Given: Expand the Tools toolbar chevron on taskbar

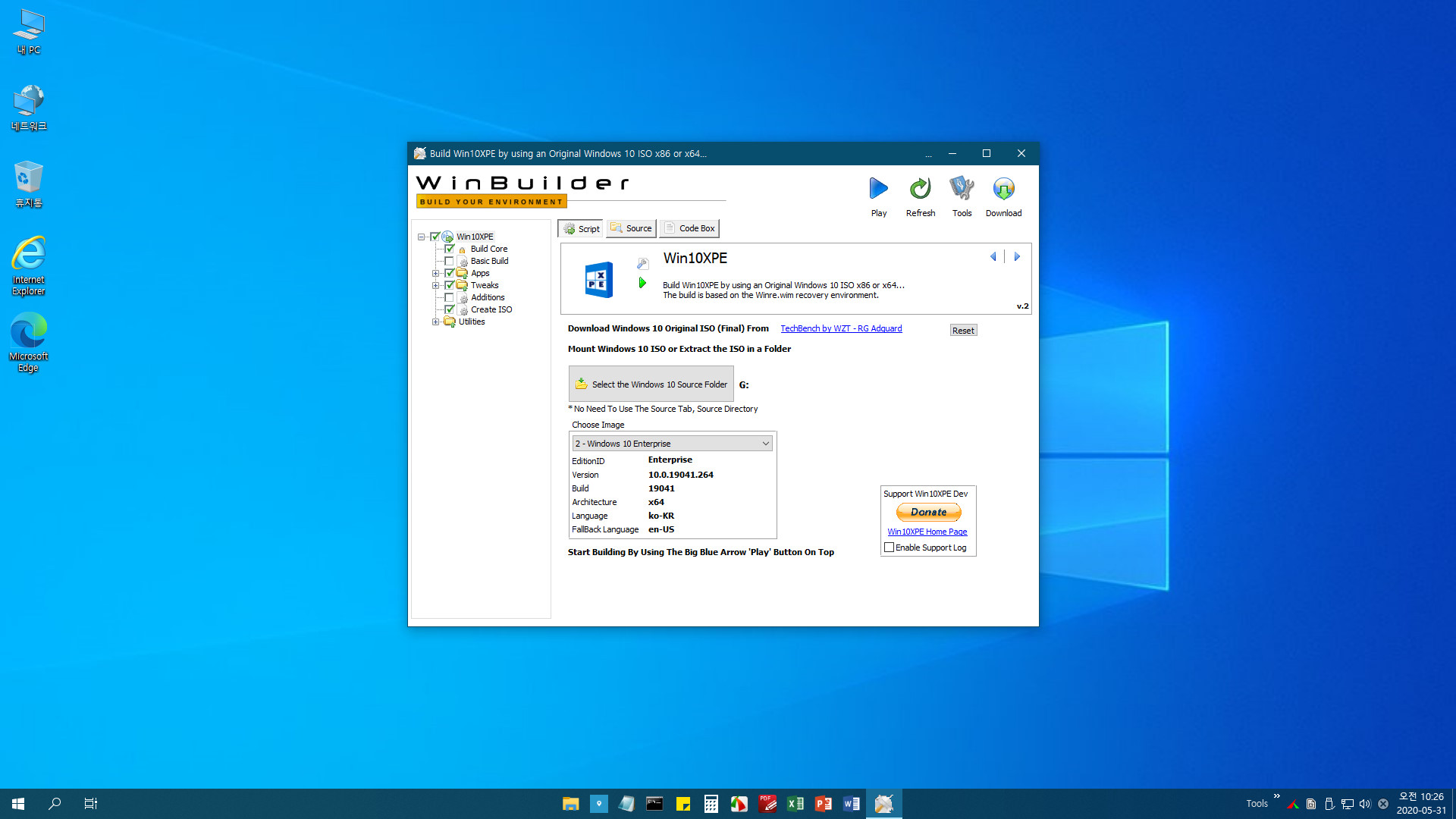Looking at the screenshot, I should pyautogui.click(x=1277, y=796).
